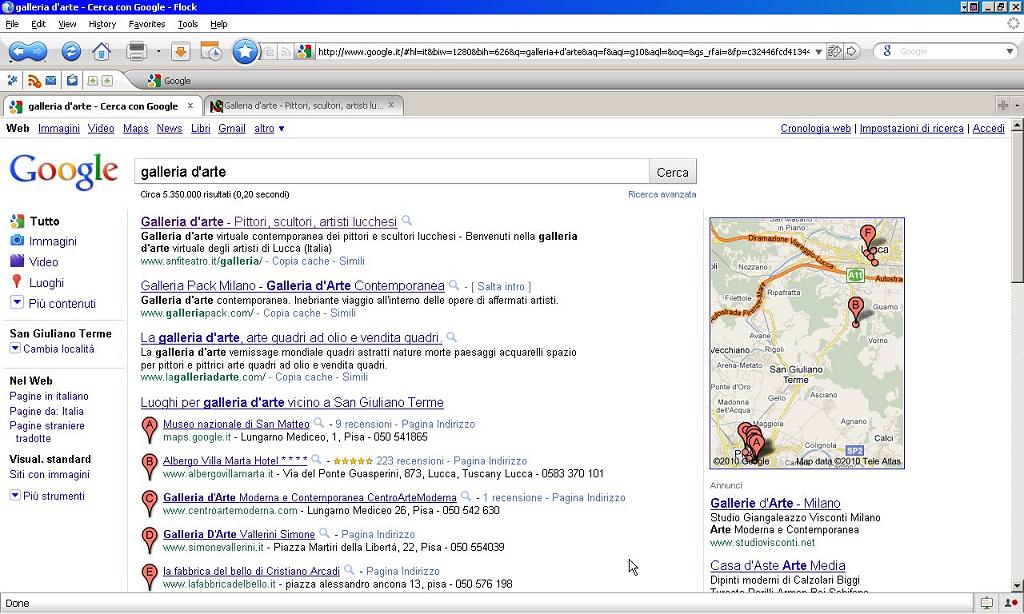Image resolution: width=1024 pixels, height=614 pixels.
Task: Open the Google bookmark in favorites toolbar
Action: [x=169, y=80]
